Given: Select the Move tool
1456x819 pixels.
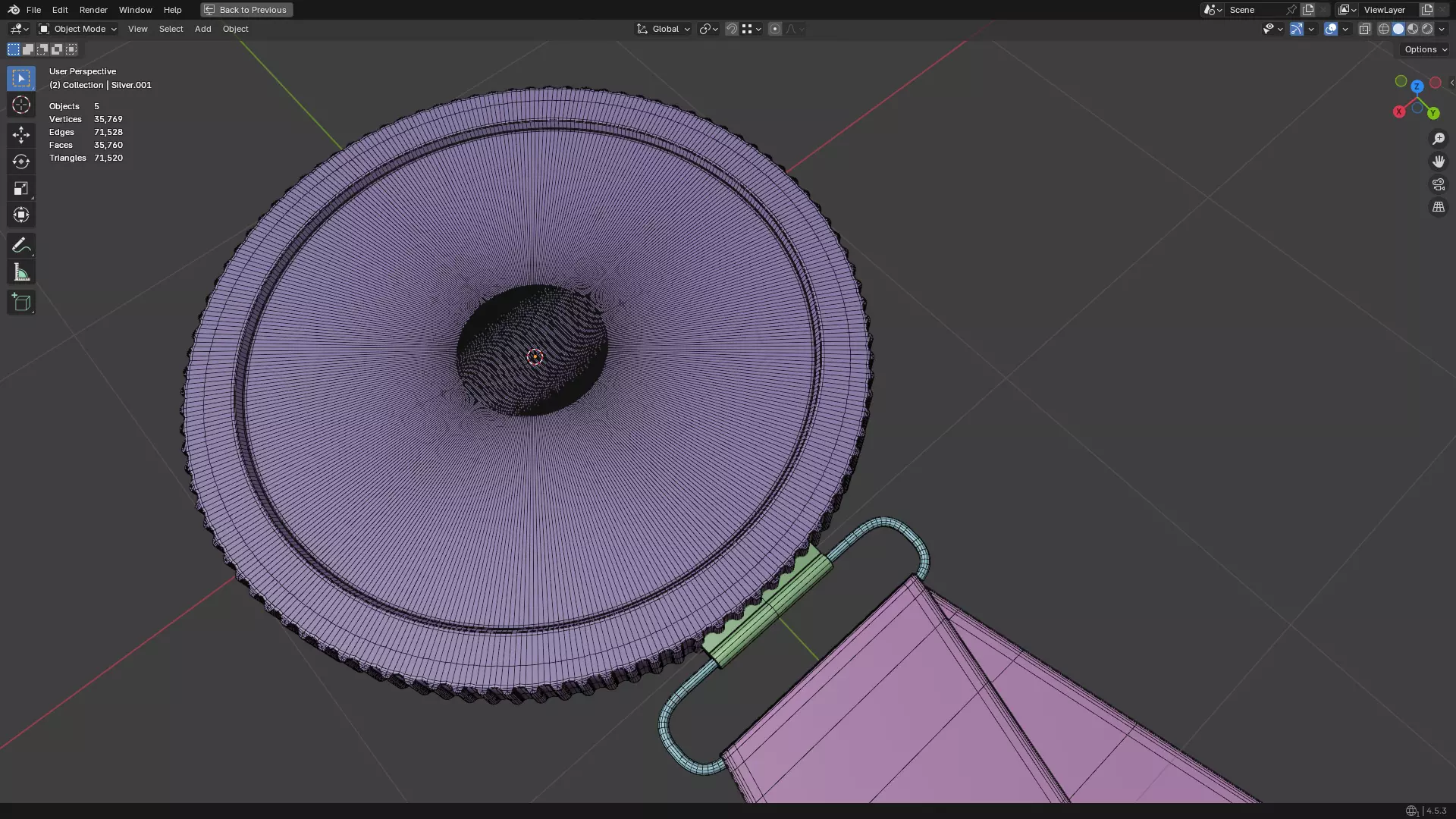Looking at the screenshot, I should point(21,135).
